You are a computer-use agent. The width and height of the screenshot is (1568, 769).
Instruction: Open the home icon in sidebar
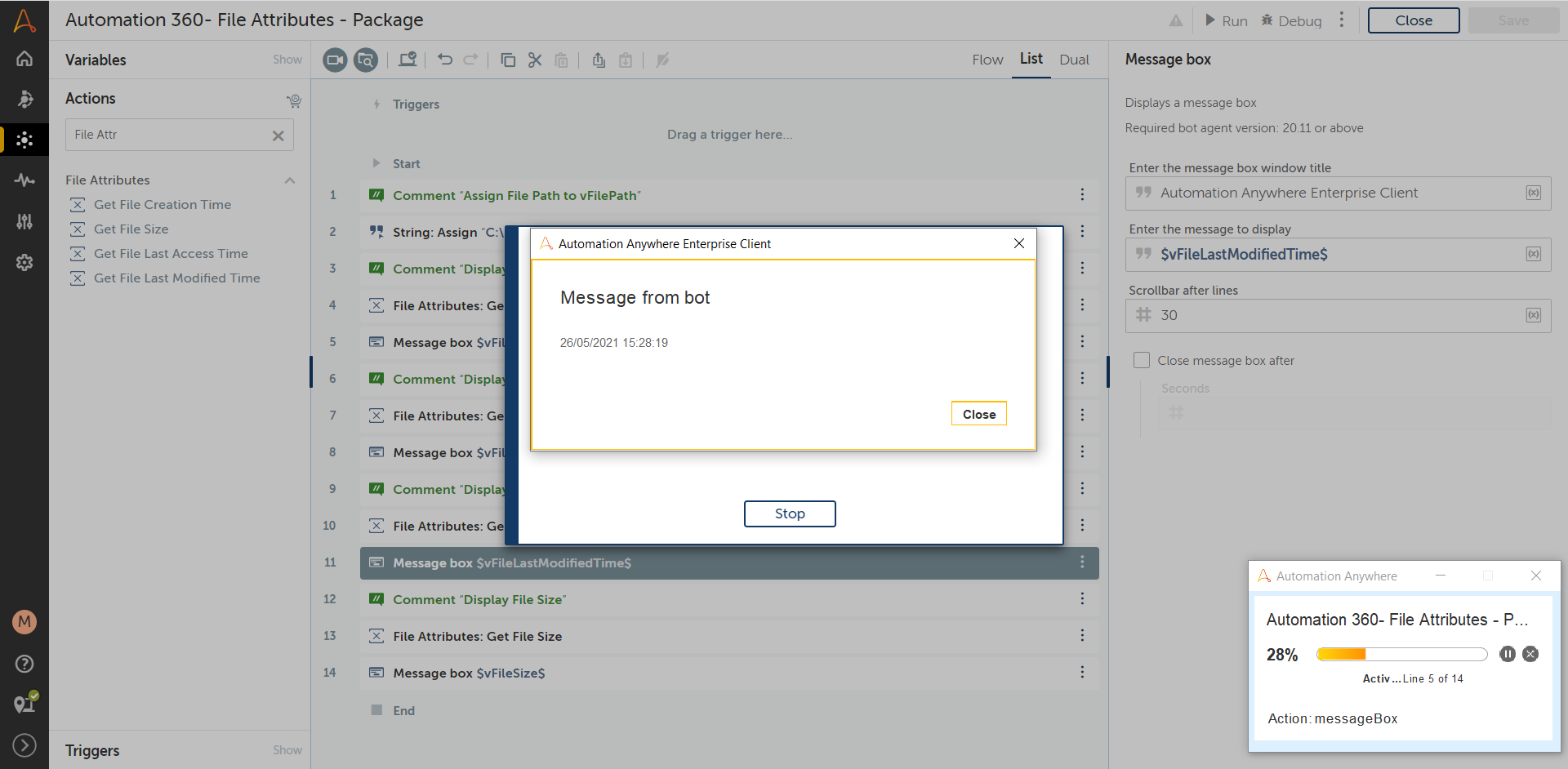tap(24, 59)
